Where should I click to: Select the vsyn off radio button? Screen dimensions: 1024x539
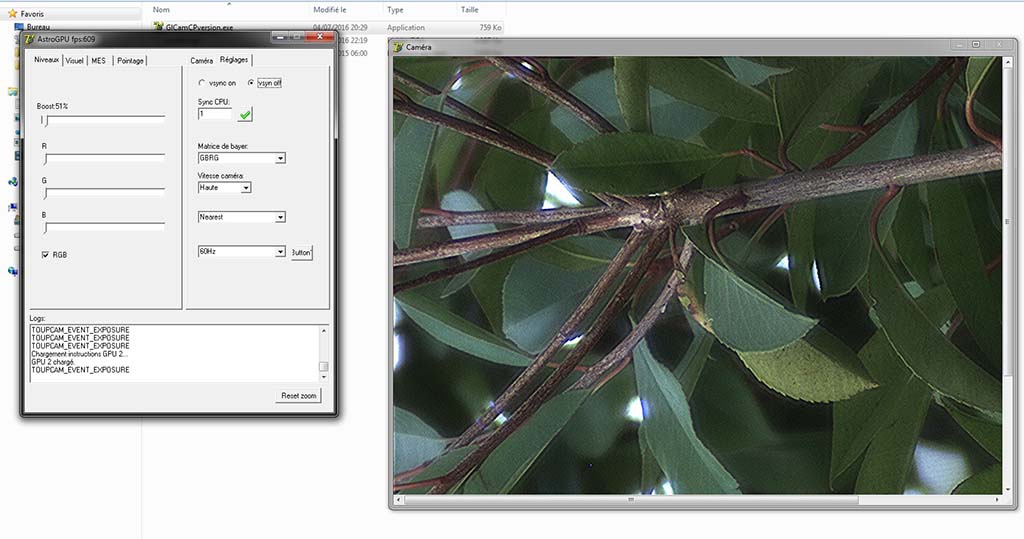click(x=251, y=83)
